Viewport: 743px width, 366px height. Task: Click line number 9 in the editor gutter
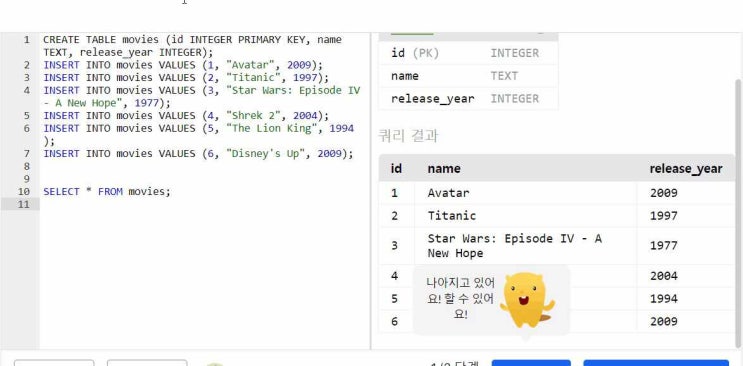[x=27, y=179]
